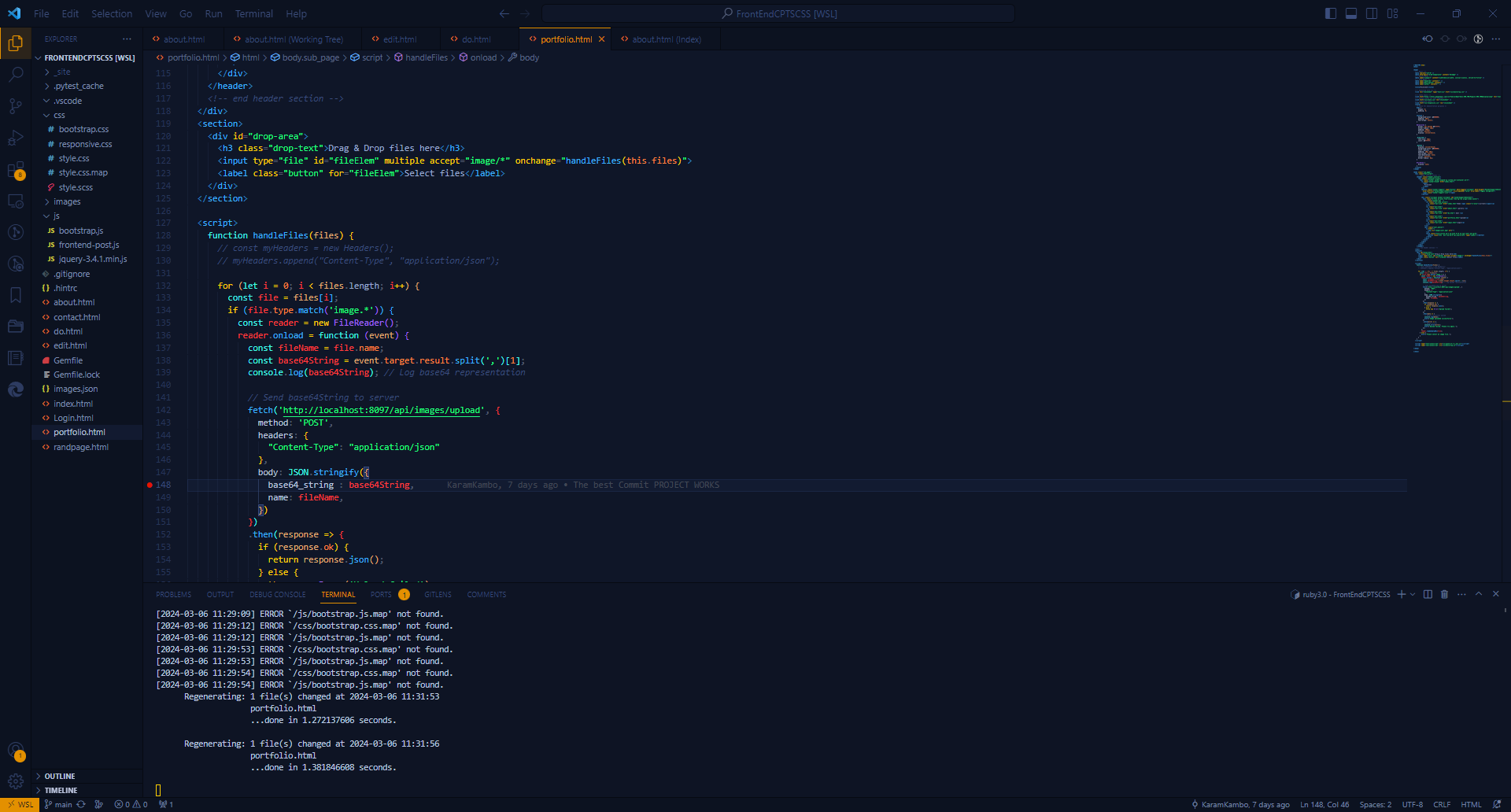Open Remote Explorer activity bar icon
1511x812 pixels.
[x=15, y=201]
